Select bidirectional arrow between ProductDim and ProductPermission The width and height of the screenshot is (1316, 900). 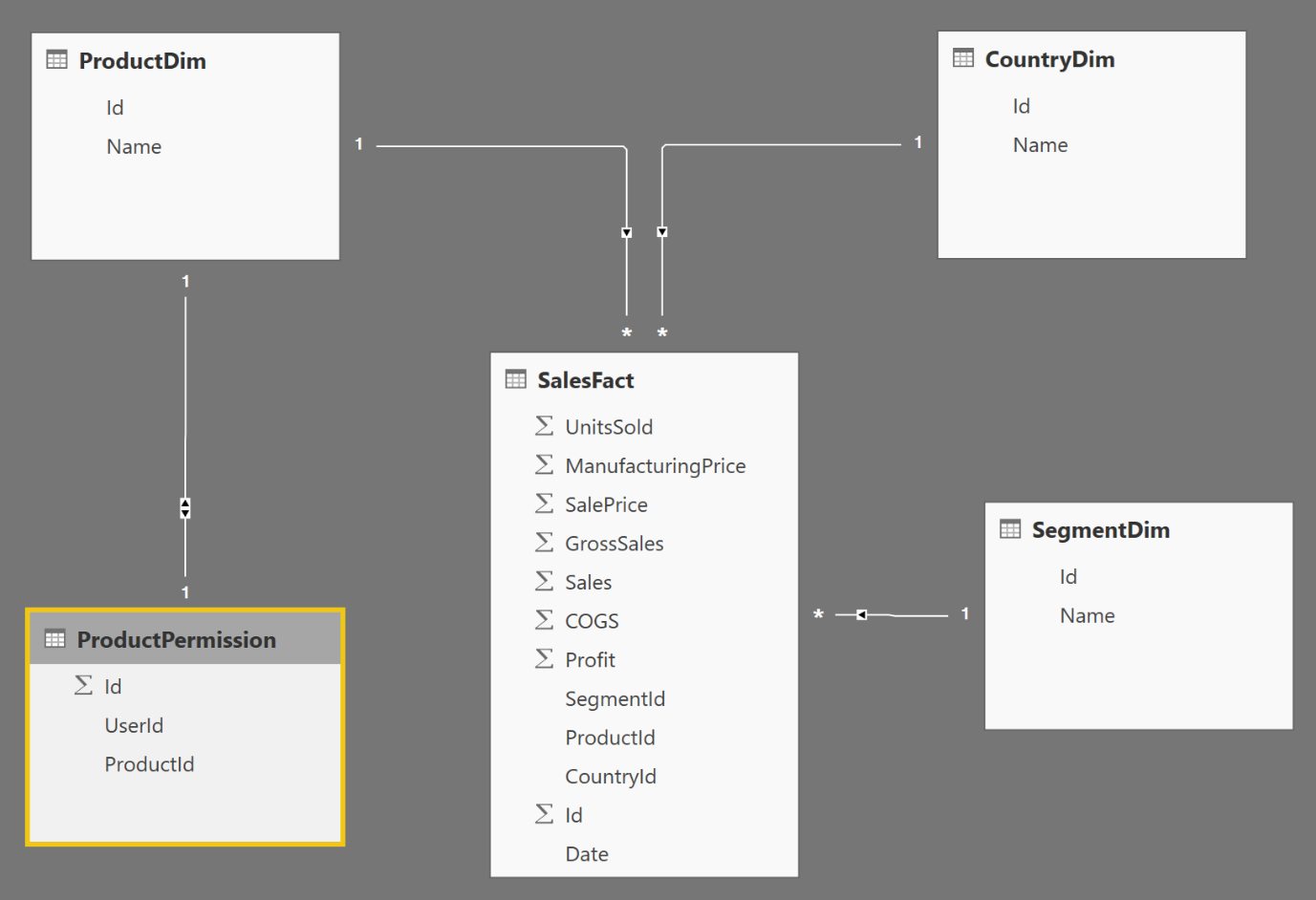[x=185, y=508]
